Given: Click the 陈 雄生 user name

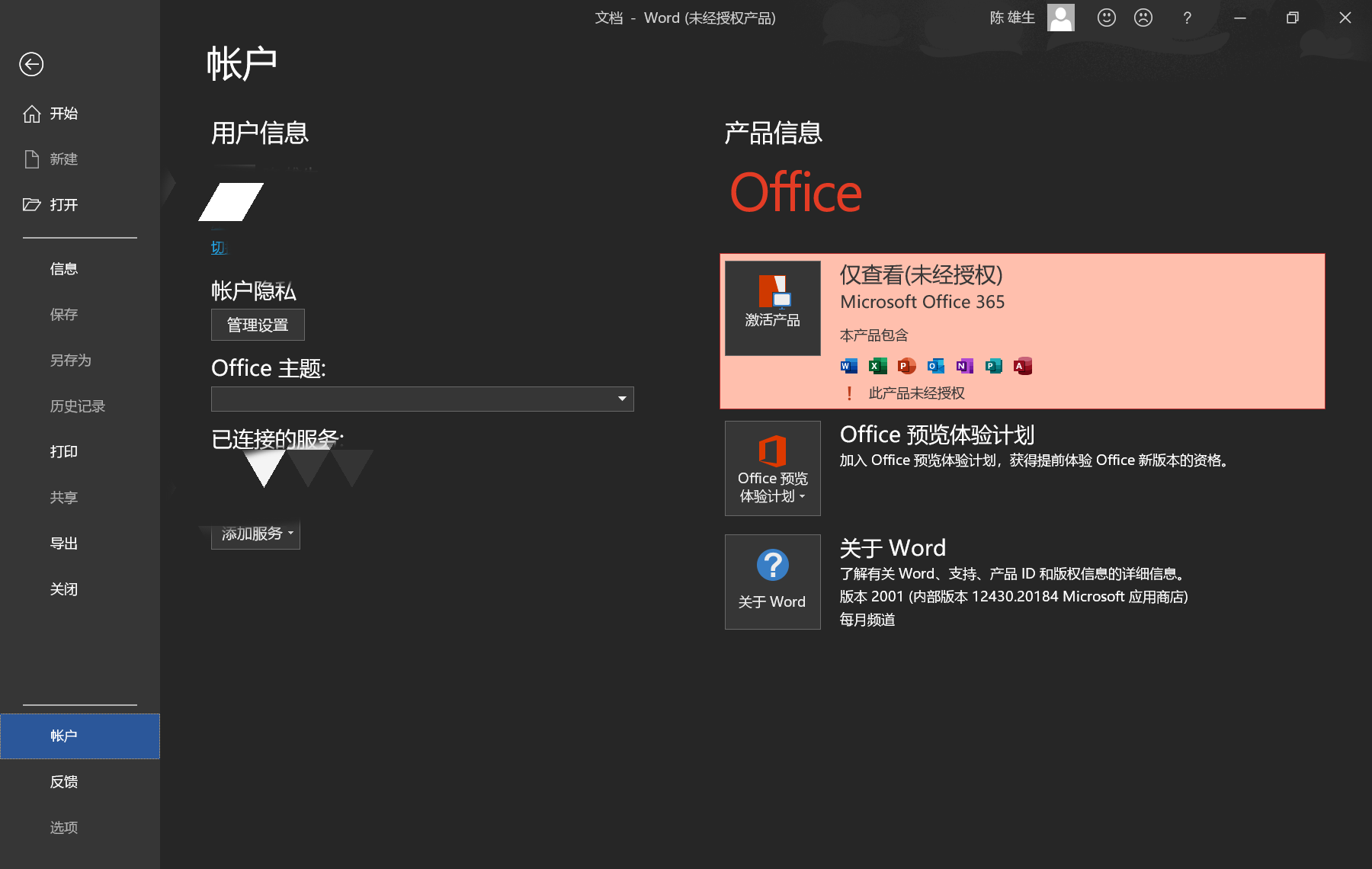Looking at the screenshot, I should point(1012,18).
